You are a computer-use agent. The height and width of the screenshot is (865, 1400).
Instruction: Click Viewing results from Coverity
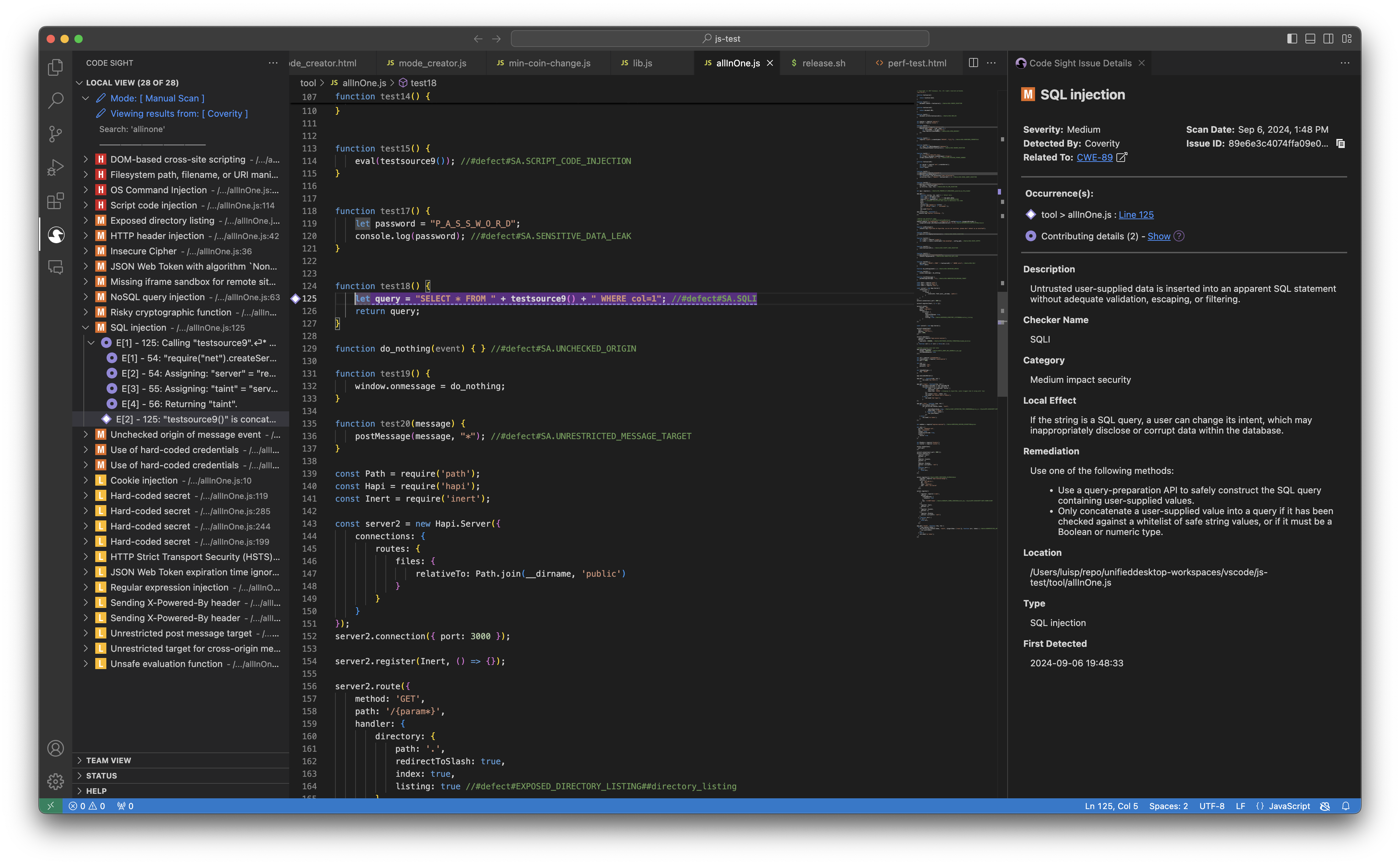click(179, 114)
